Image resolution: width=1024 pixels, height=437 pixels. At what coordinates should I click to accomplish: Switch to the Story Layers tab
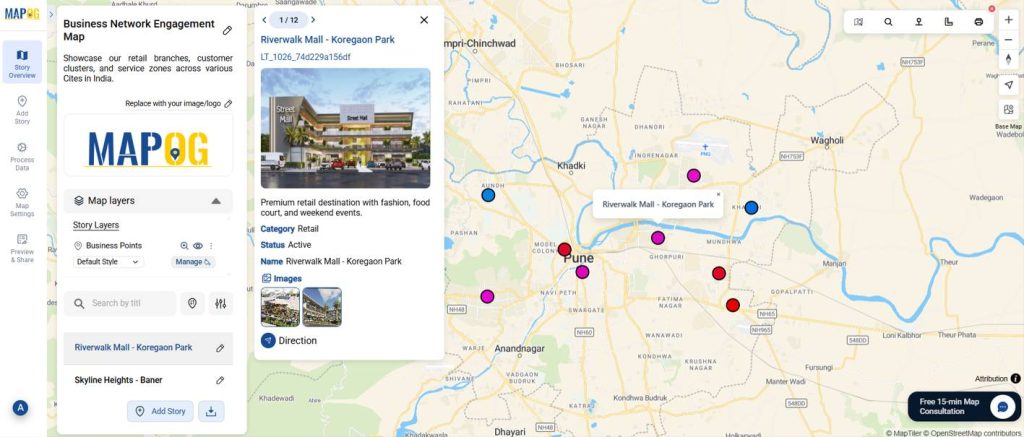coord(96,225)
